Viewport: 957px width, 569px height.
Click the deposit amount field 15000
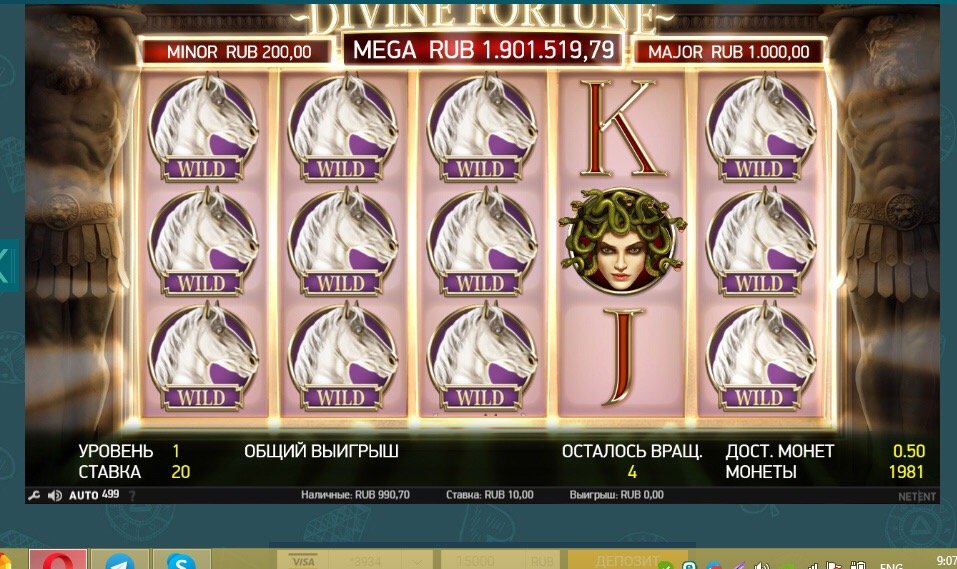tap(482, 560)
